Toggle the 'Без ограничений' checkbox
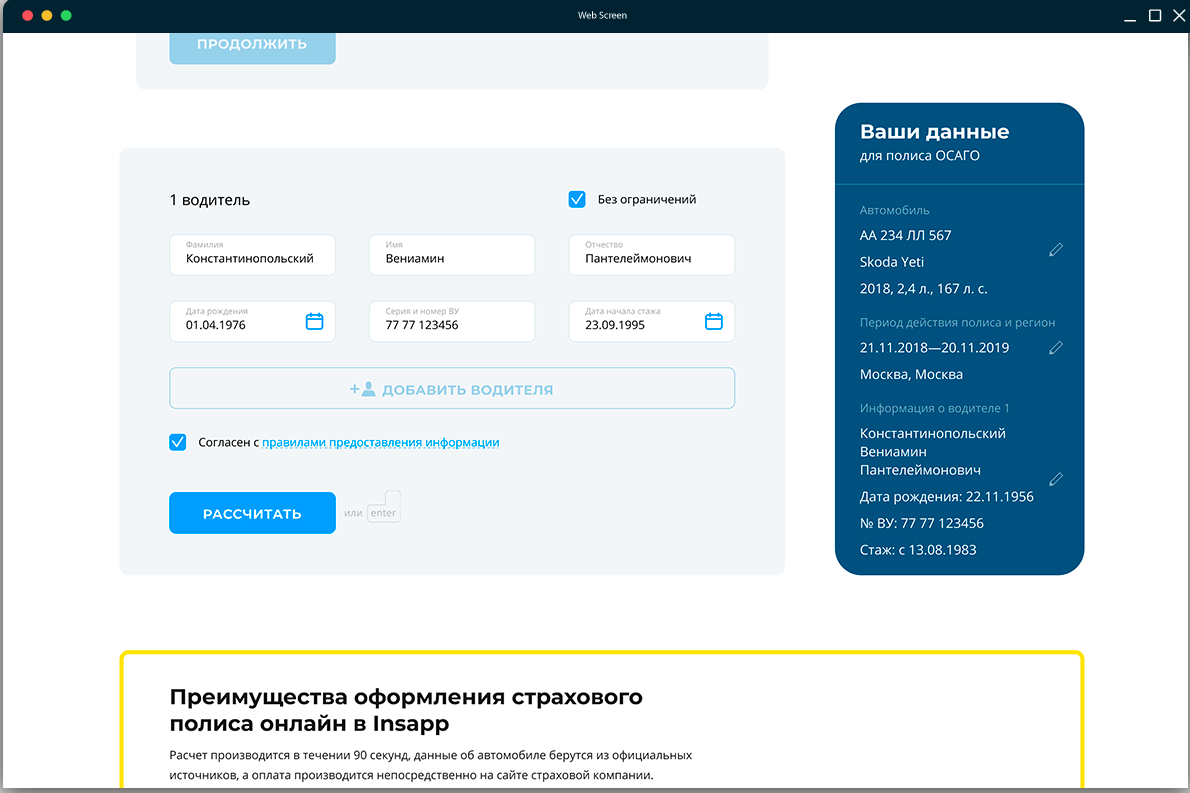The image size is (1190, 793). (577, 199)
